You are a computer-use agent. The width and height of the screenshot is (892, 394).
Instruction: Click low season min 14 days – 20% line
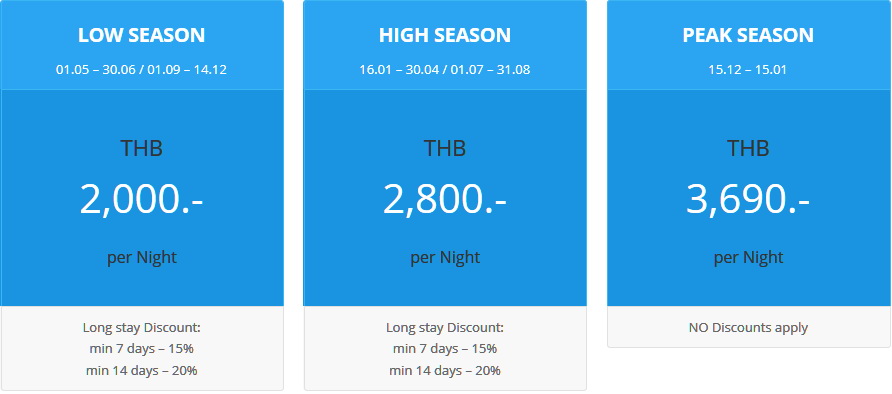pyautogui.click(x=142, y=371)
